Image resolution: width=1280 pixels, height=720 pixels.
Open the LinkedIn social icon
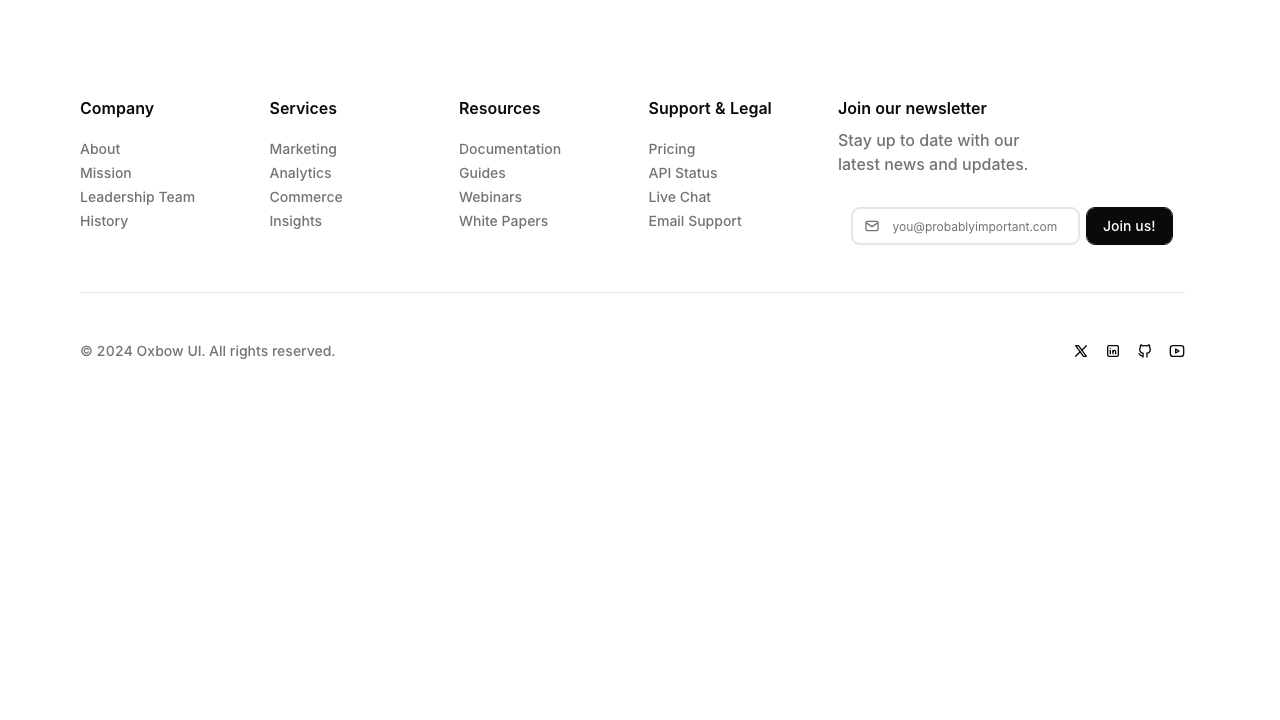click(1113, 351)
